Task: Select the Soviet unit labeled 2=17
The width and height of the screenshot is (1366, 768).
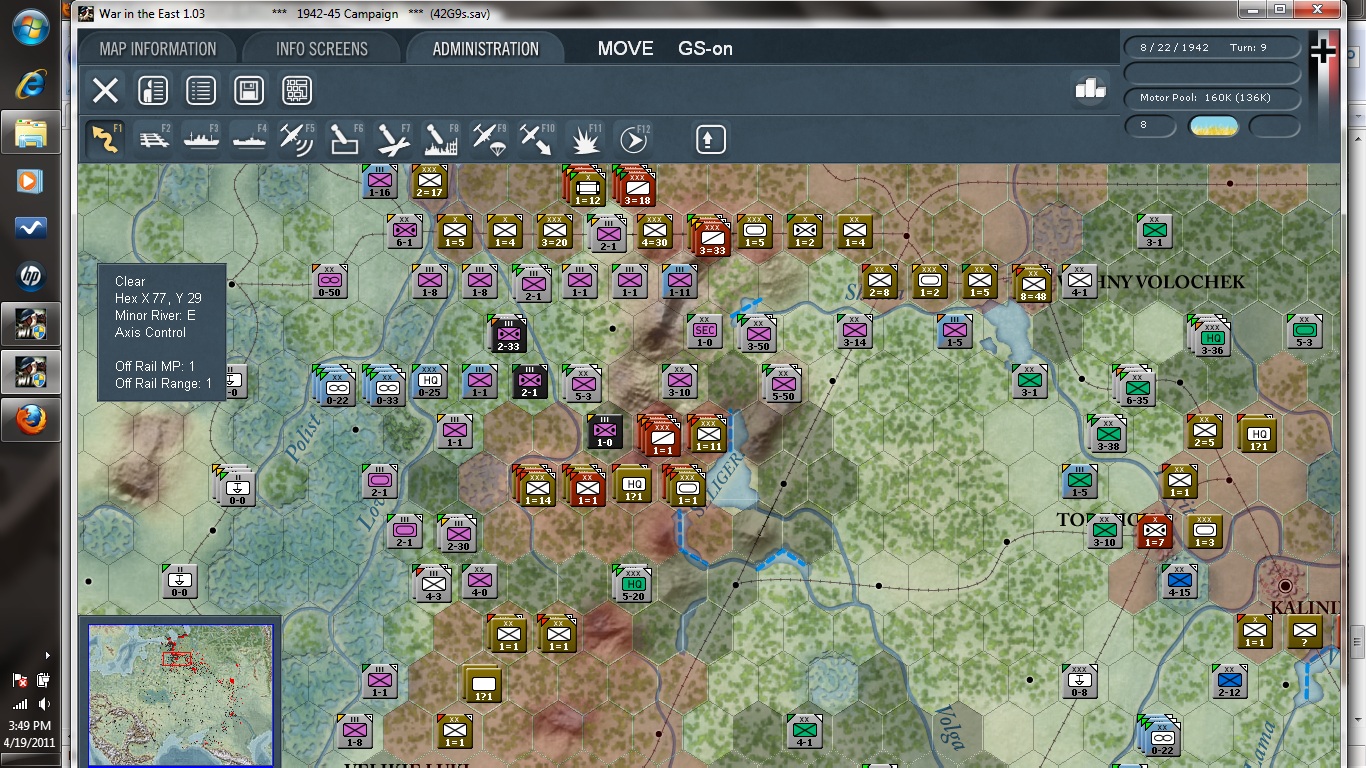Action: click(x=429, y=181)
